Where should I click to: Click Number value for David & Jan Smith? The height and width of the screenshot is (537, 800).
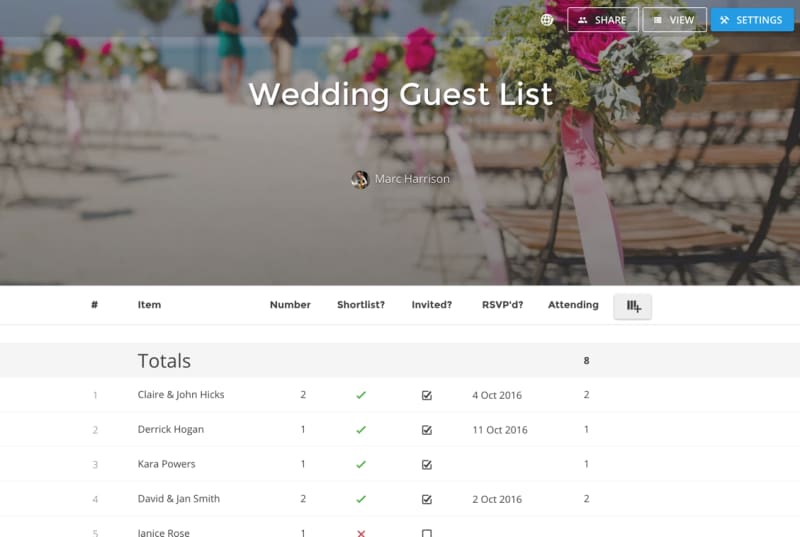tap(303, 499)
